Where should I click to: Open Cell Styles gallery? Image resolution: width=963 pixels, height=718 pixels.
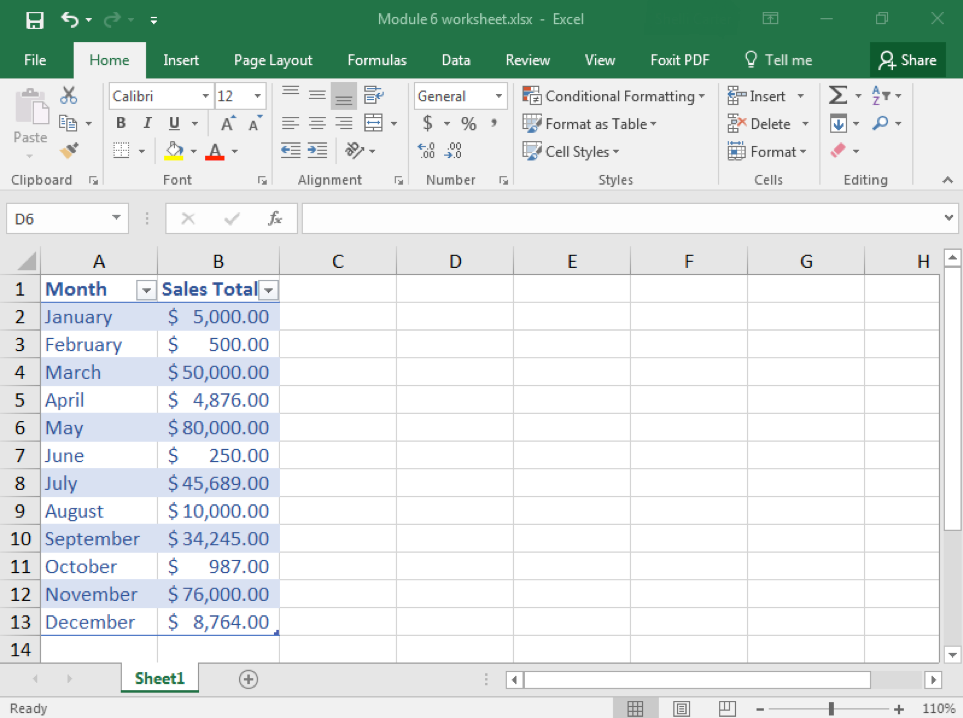point(571,151)
